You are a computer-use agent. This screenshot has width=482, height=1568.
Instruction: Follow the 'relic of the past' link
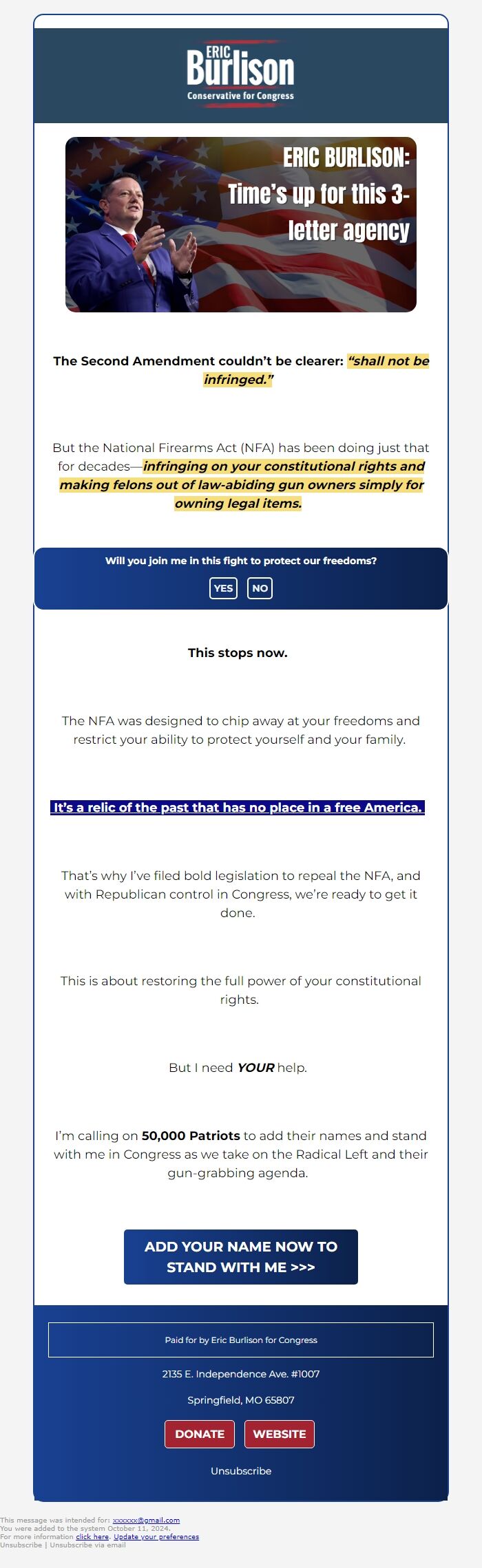(238, 808)
